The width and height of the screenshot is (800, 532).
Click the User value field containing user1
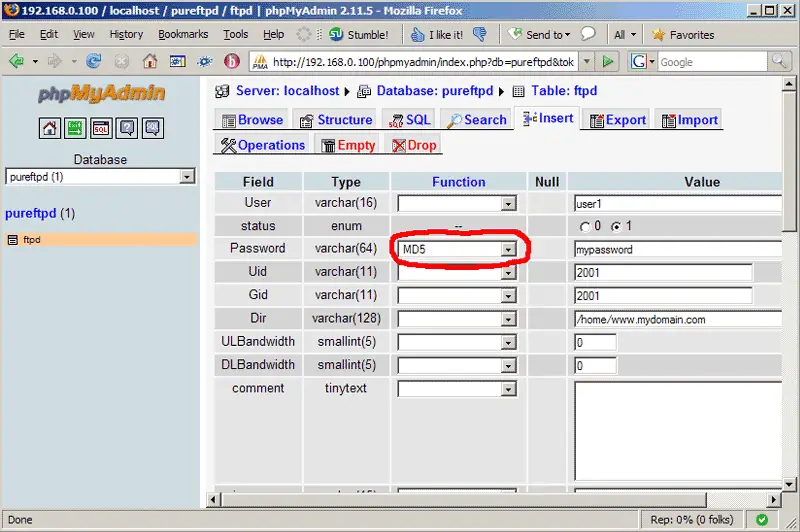pos(678,204)
